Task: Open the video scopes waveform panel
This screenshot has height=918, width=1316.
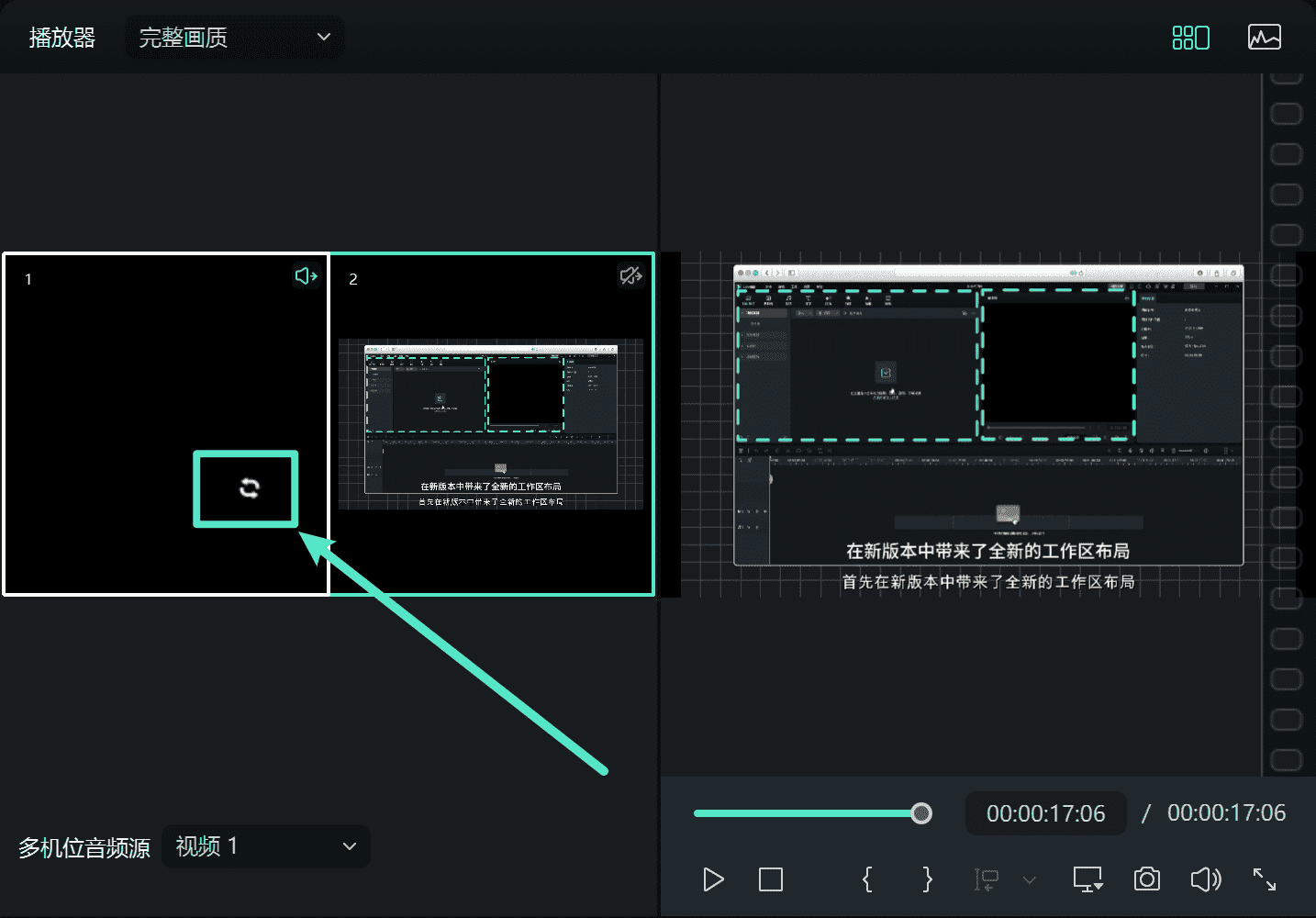Action: pyautogui.click(x=1264, y=38)
